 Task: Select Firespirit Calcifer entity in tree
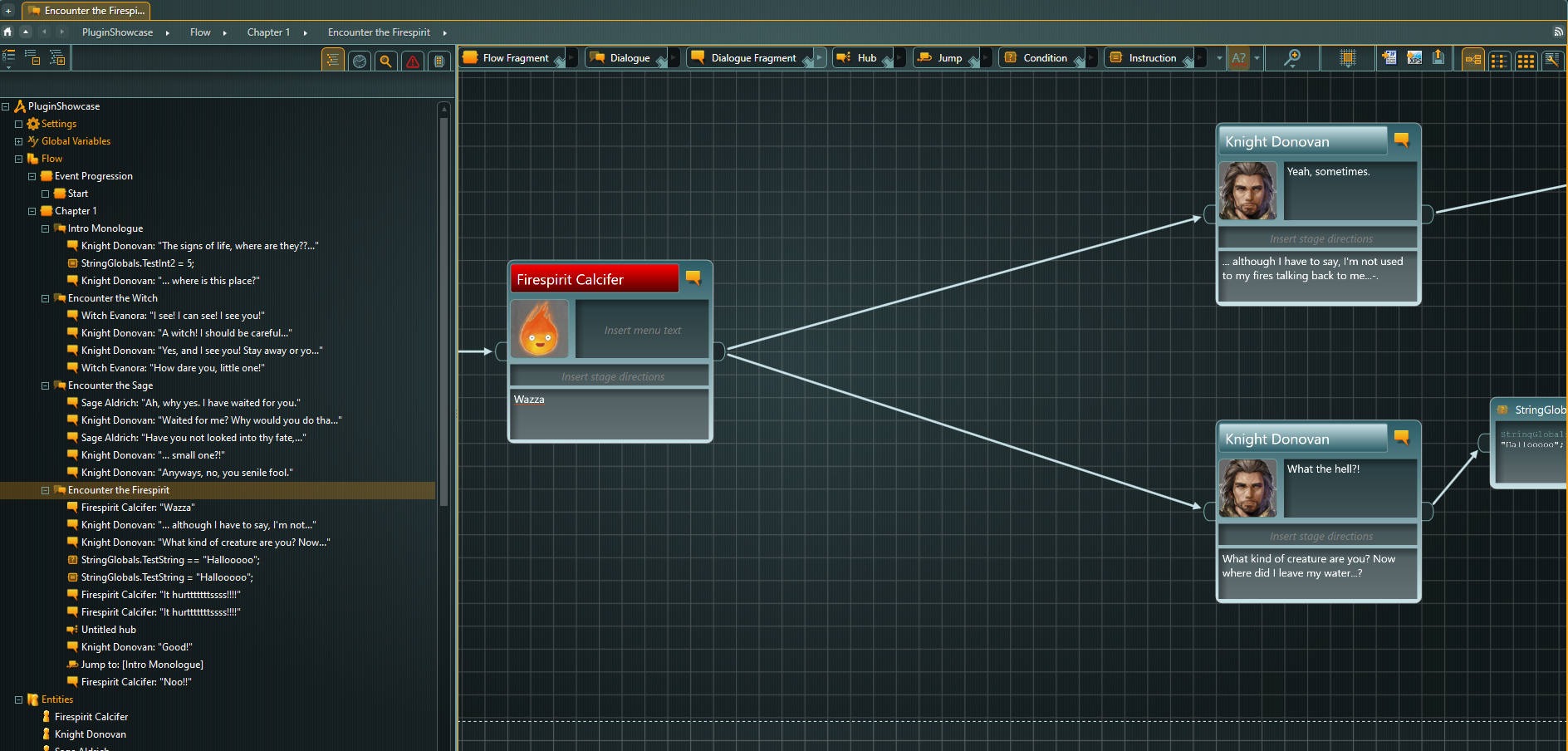click(x=91, y=717)
